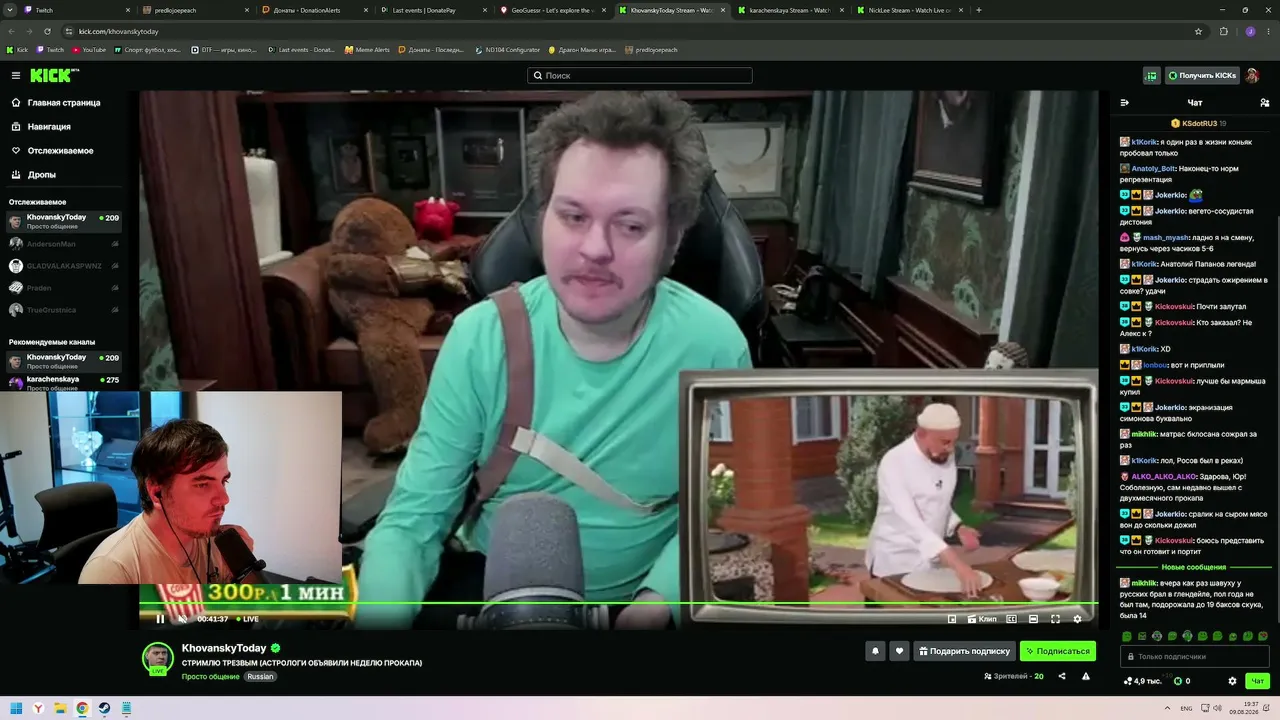Open chat users list icon
1280x720 pixels.
(x=1264, y=103)
